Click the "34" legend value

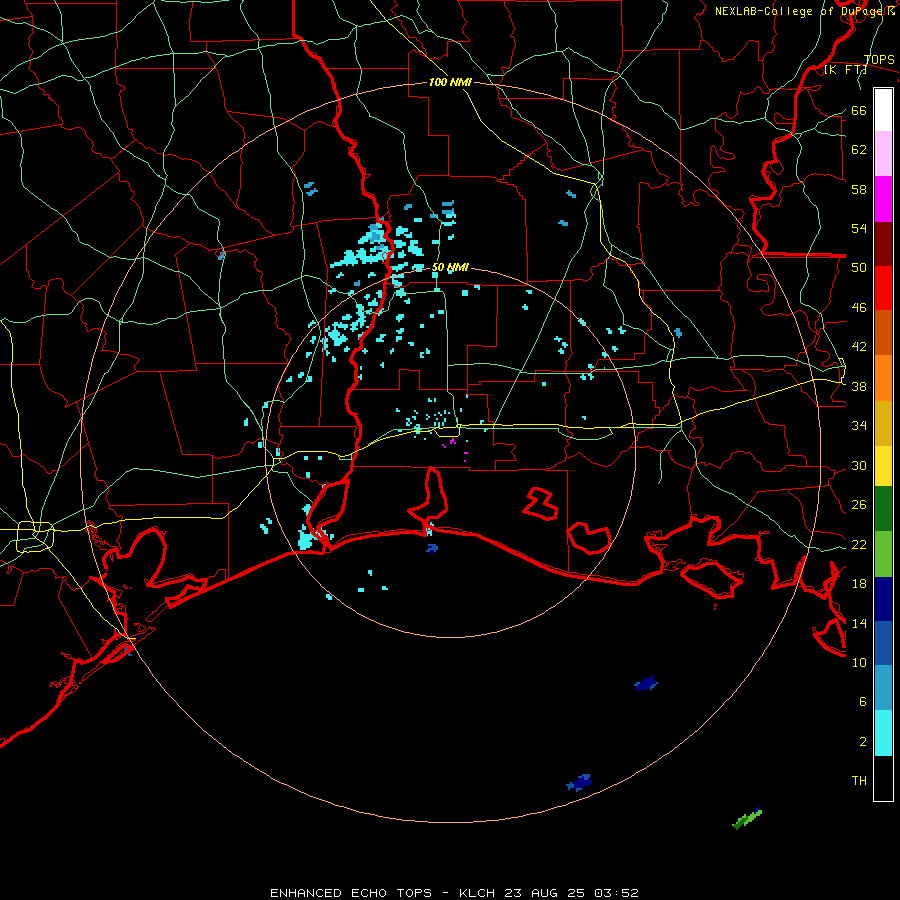[x=859, y=425]
